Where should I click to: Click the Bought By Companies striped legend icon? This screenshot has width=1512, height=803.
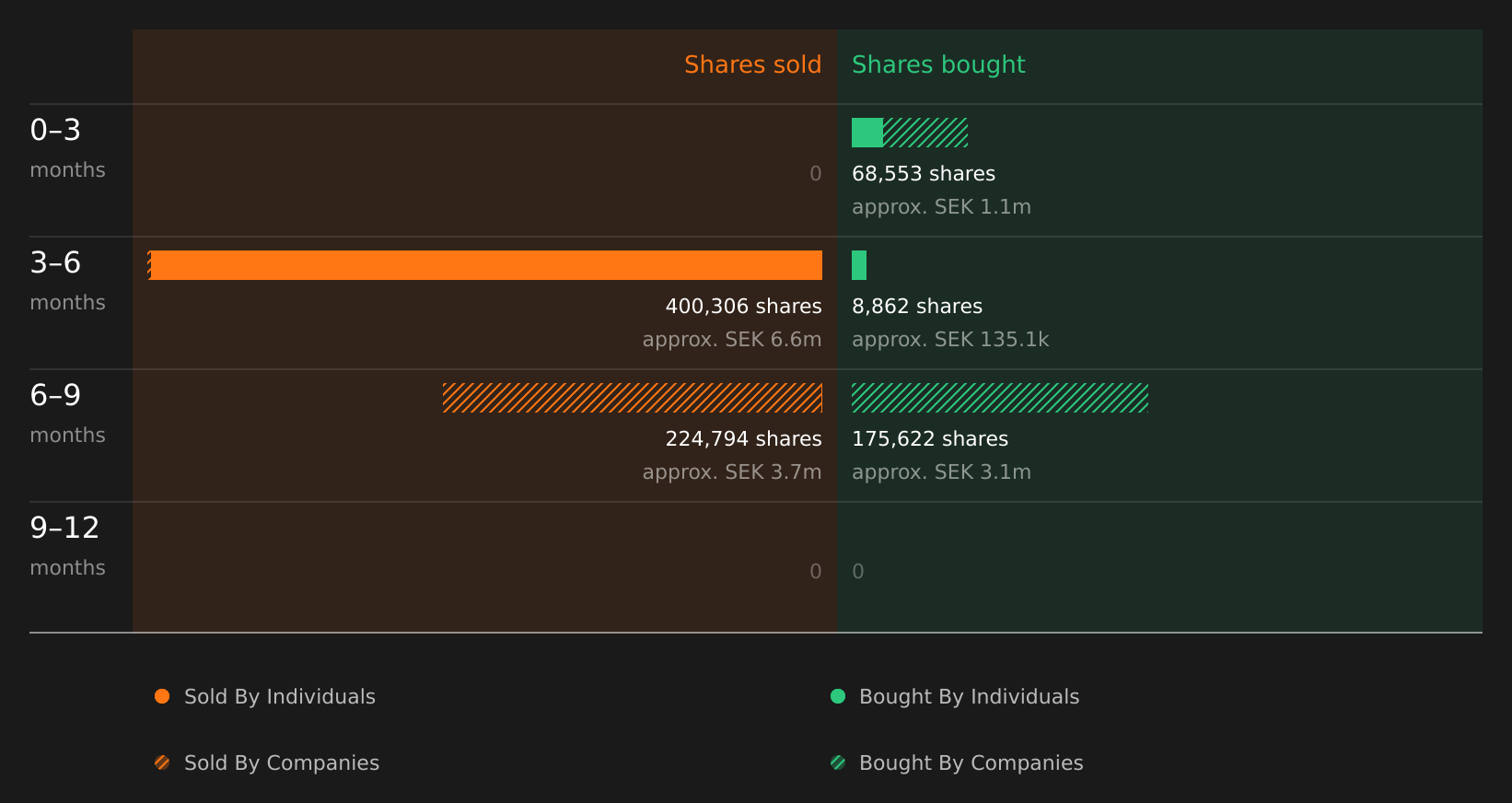[x=838, y=762]
